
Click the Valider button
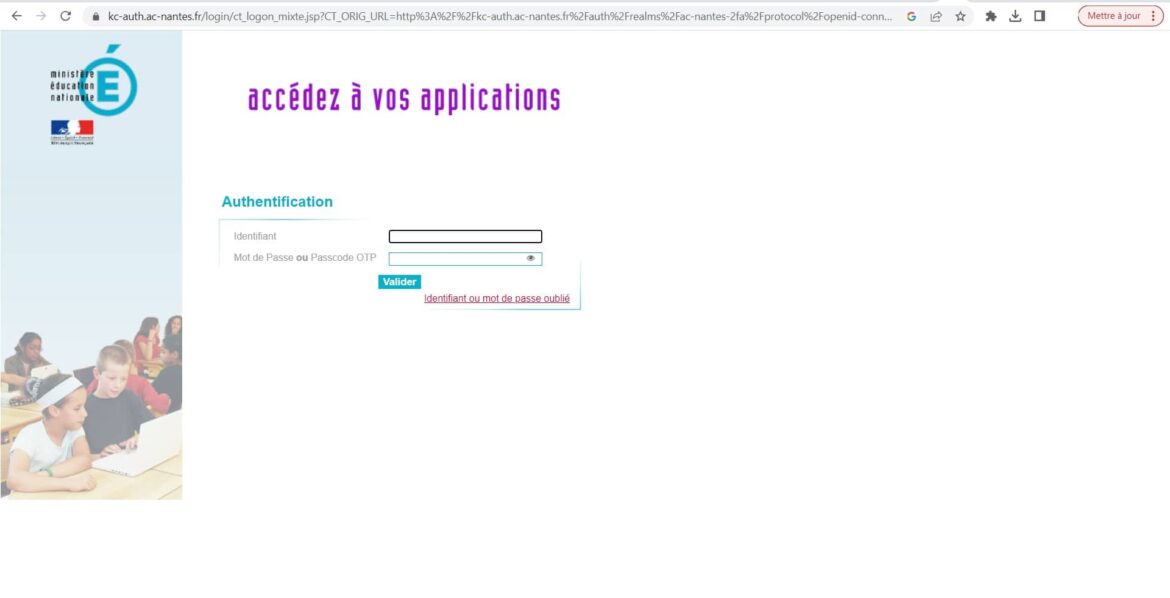click(400, 281)
